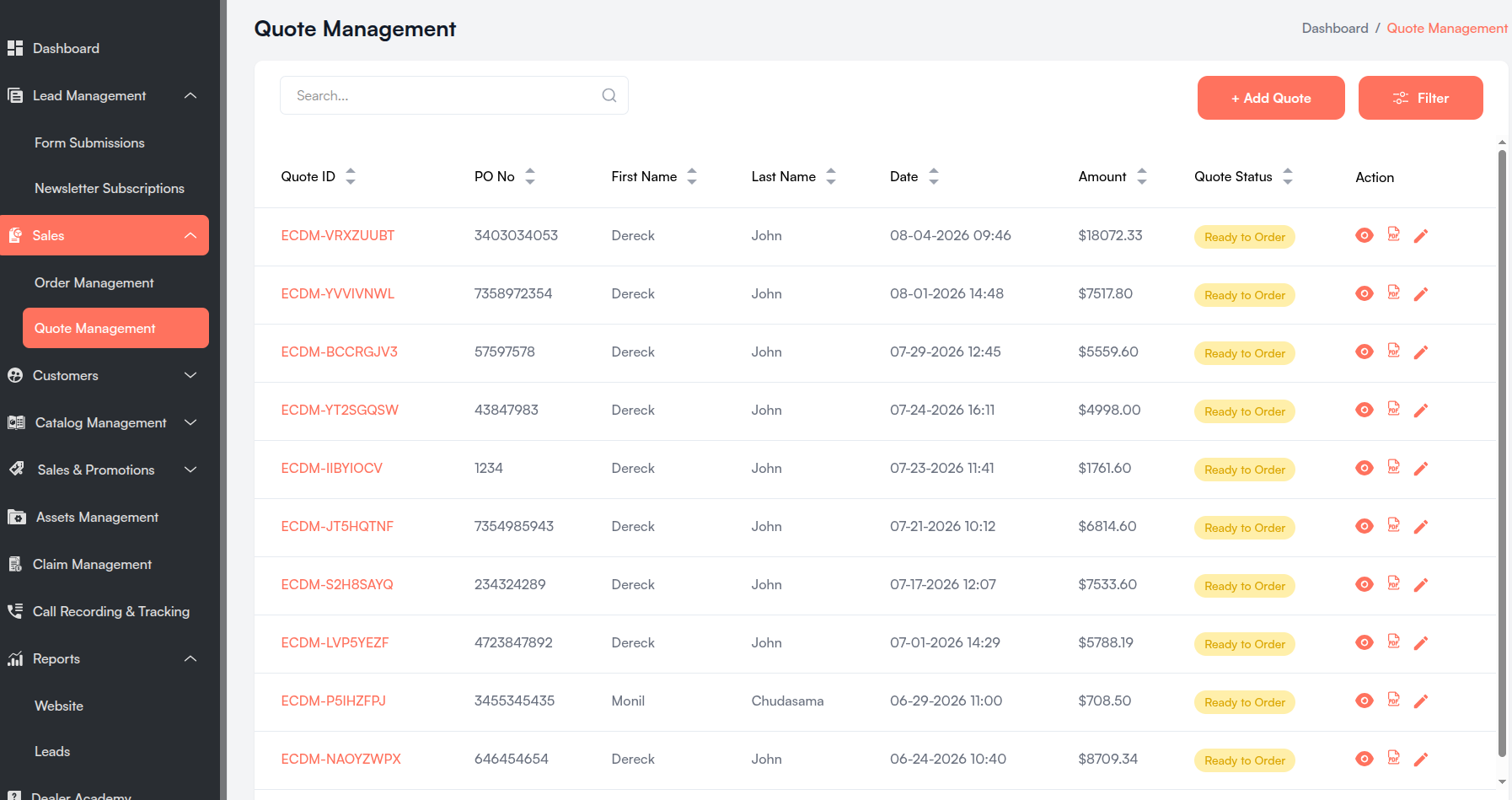Collapse the Reports sidebar section
Image resolution: width=1512 pixels, height=800 pixels.
[x=190, y=658]
